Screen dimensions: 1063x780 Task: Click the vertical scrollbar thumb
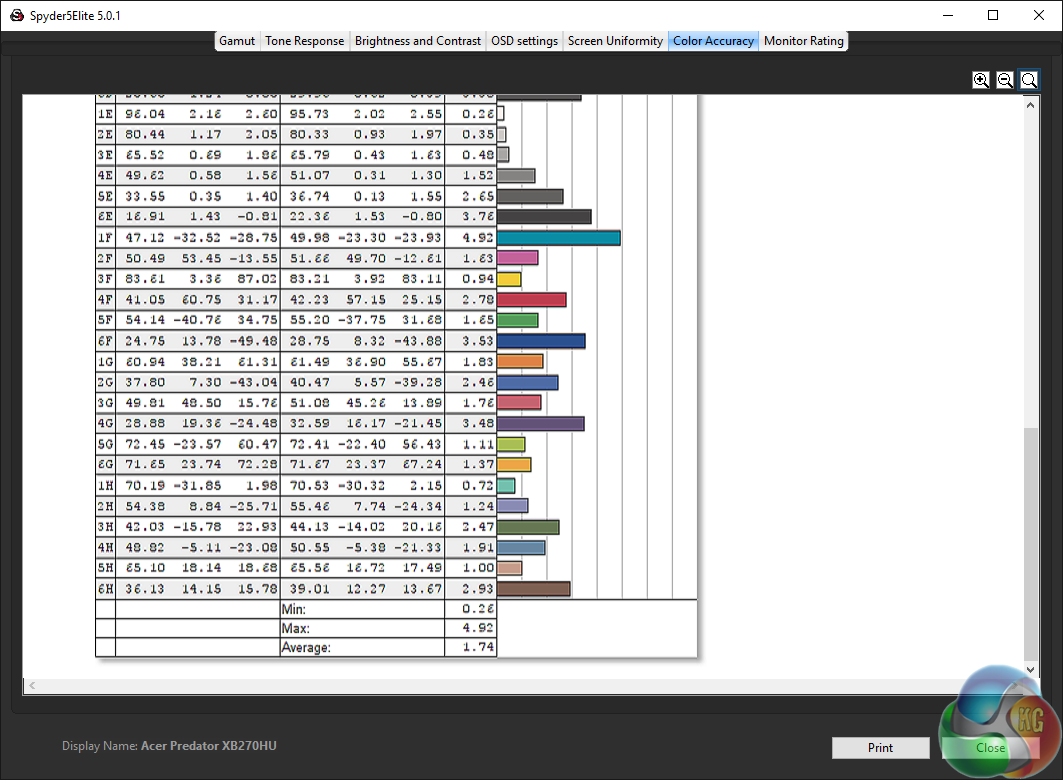(1030, 543)
